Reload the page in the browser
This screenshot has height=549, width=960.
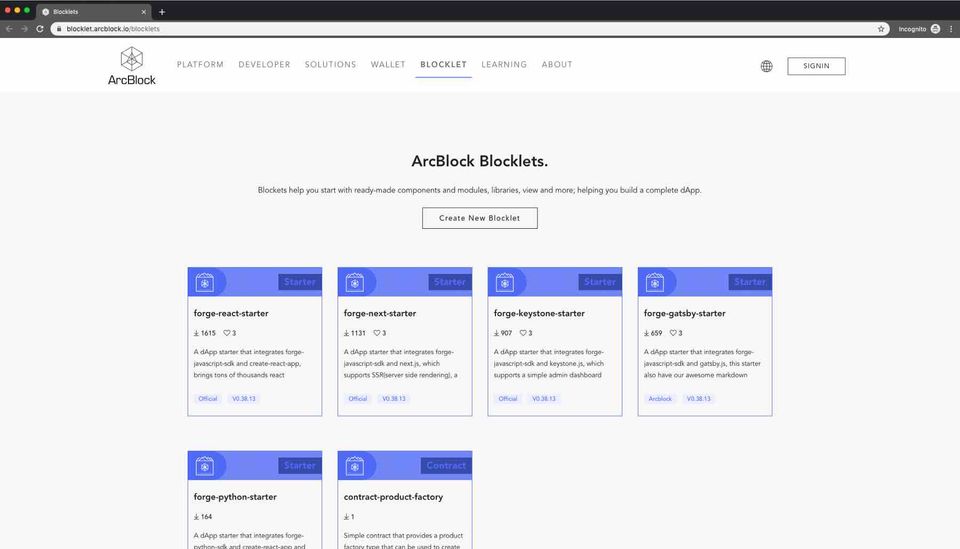(x=40, y=29)
